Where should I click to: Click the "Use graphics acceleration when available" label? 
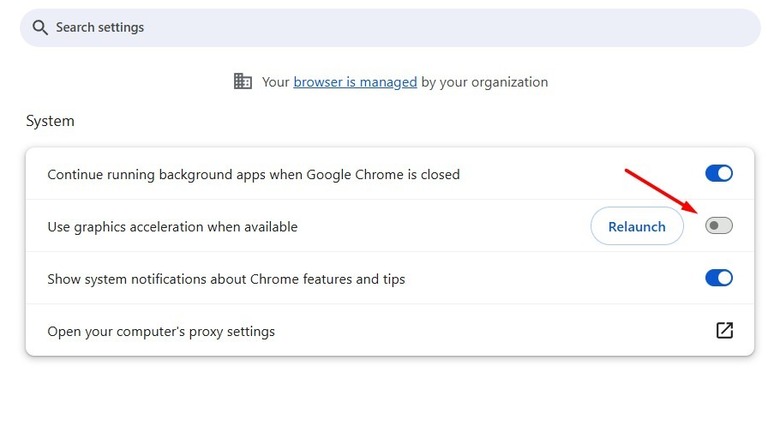[172, 227]
